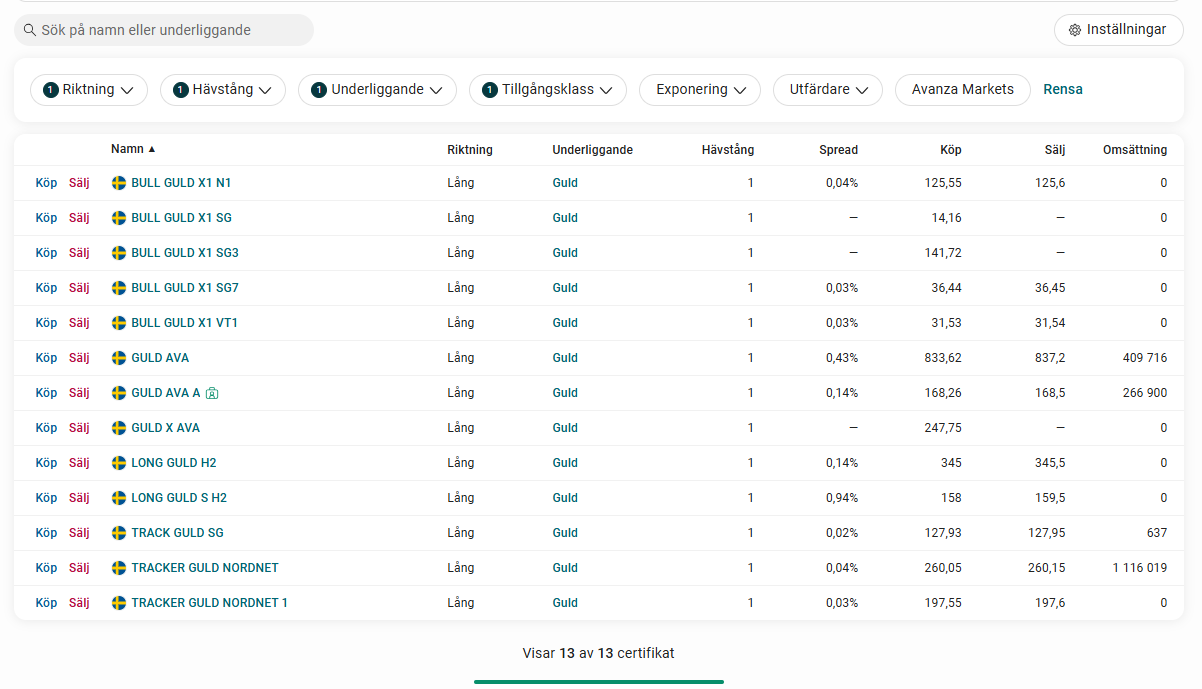Click Swedish flag icon beside TRACK GULD SG
1202x689 pixels.
119,533
